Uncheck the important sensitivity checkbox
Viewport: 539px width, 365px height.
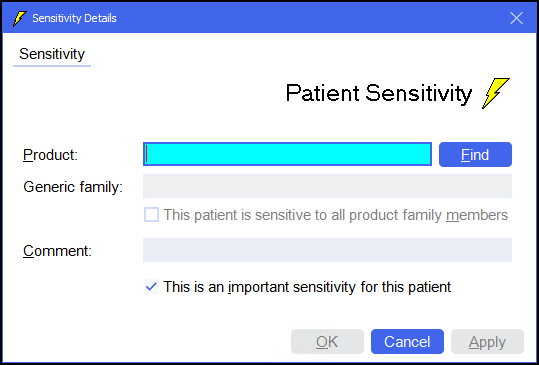pyautogui.click(x=151, y=287)
